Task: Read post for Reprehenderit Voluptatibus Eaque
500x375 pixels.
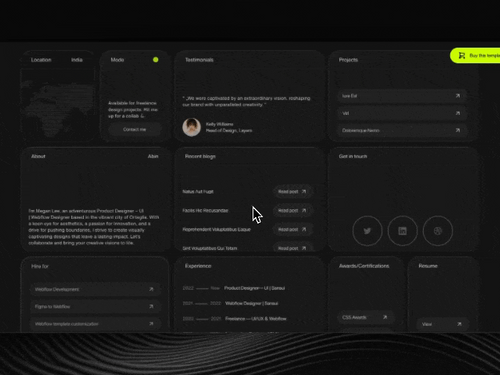Action: click(292, 229)
